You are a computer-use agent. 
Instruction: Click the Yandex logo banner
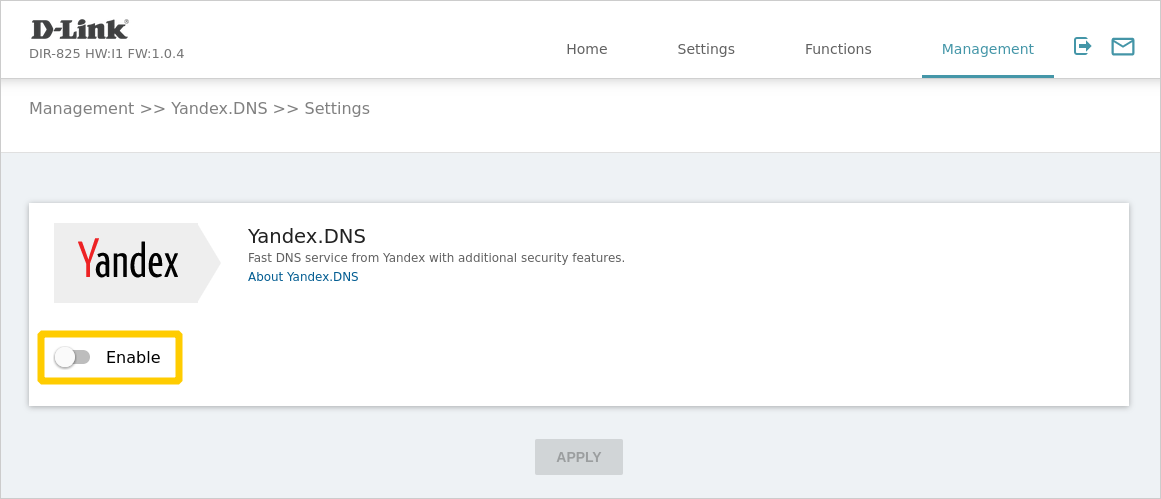[130, 262]
